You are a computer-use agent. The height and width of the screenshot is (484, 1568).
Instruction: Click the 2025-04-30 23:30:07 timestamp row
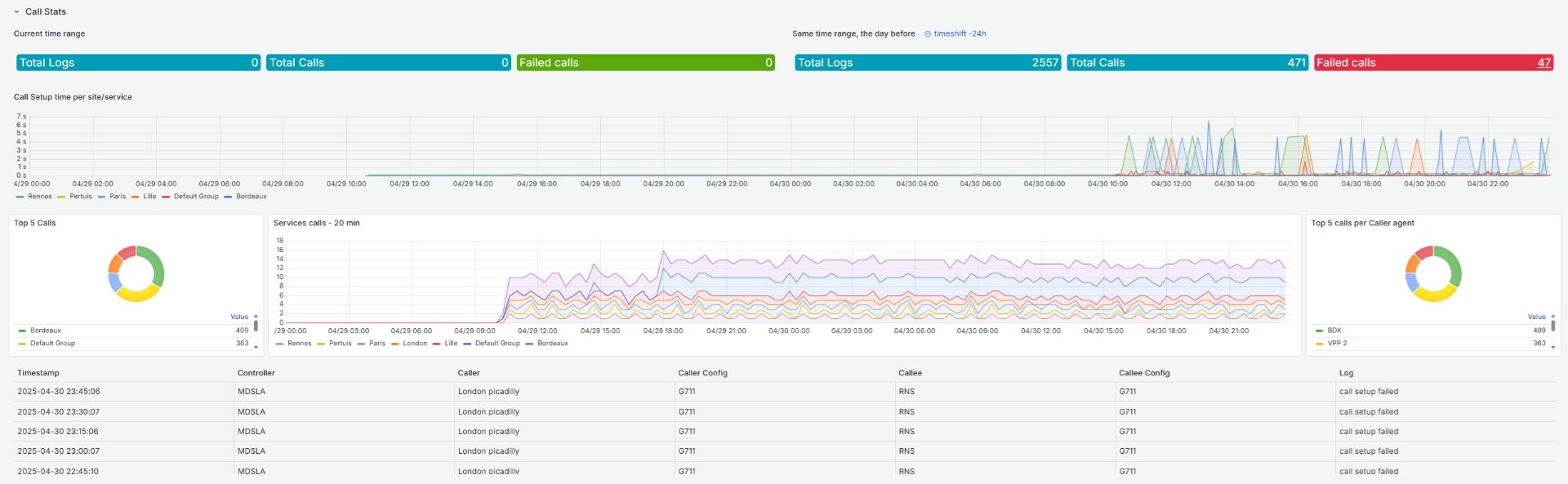59,412
